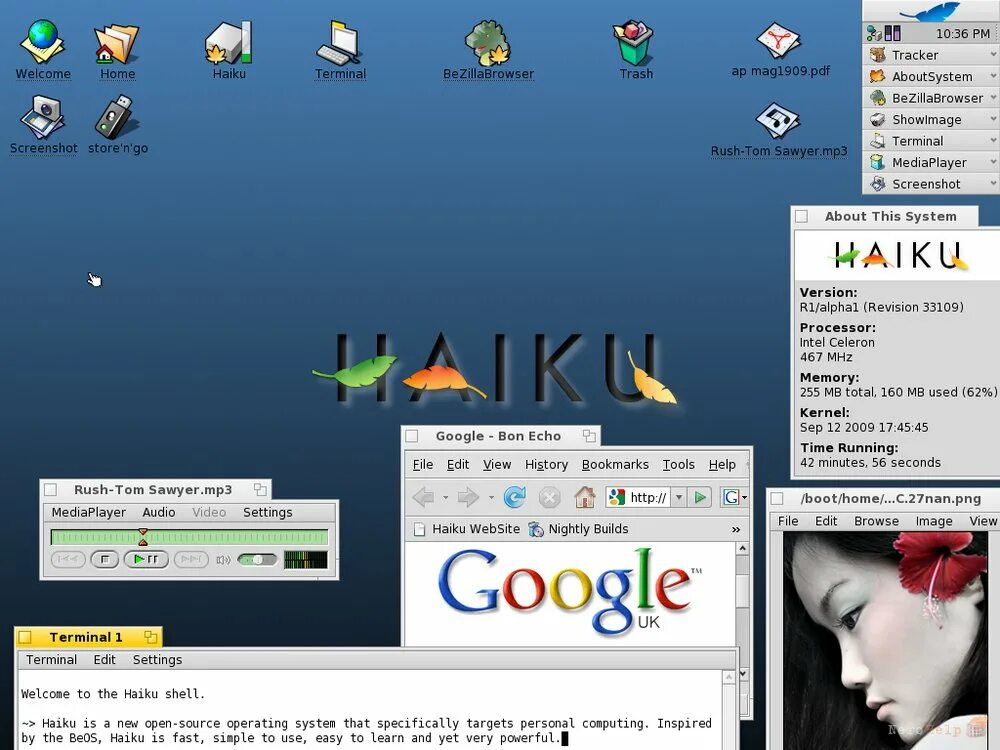Click the browser Forward arrow
1000x750 pixels.
468,497
